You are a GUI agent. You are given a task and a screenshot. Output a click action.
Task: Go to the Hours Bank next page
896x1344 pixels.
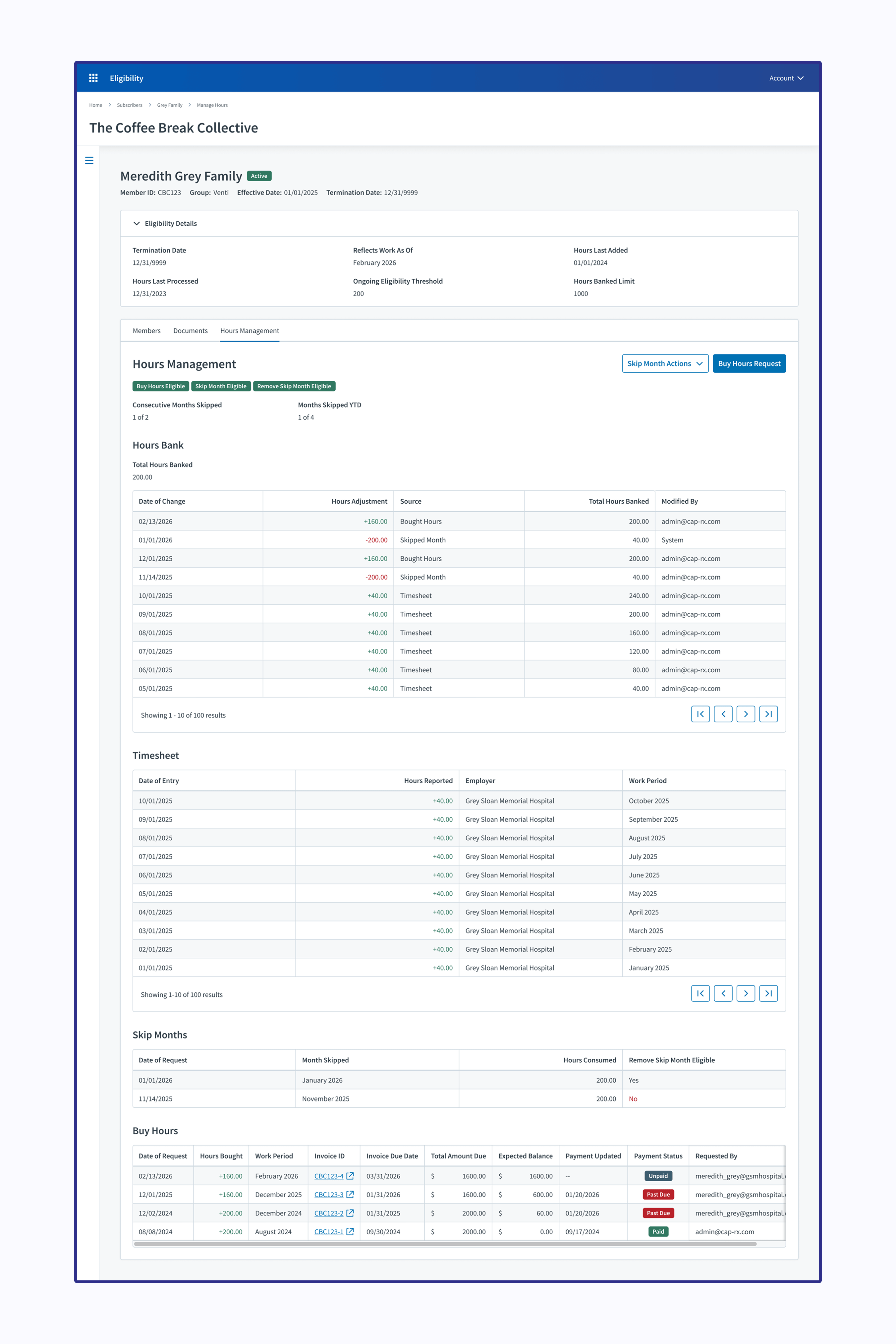745,714
